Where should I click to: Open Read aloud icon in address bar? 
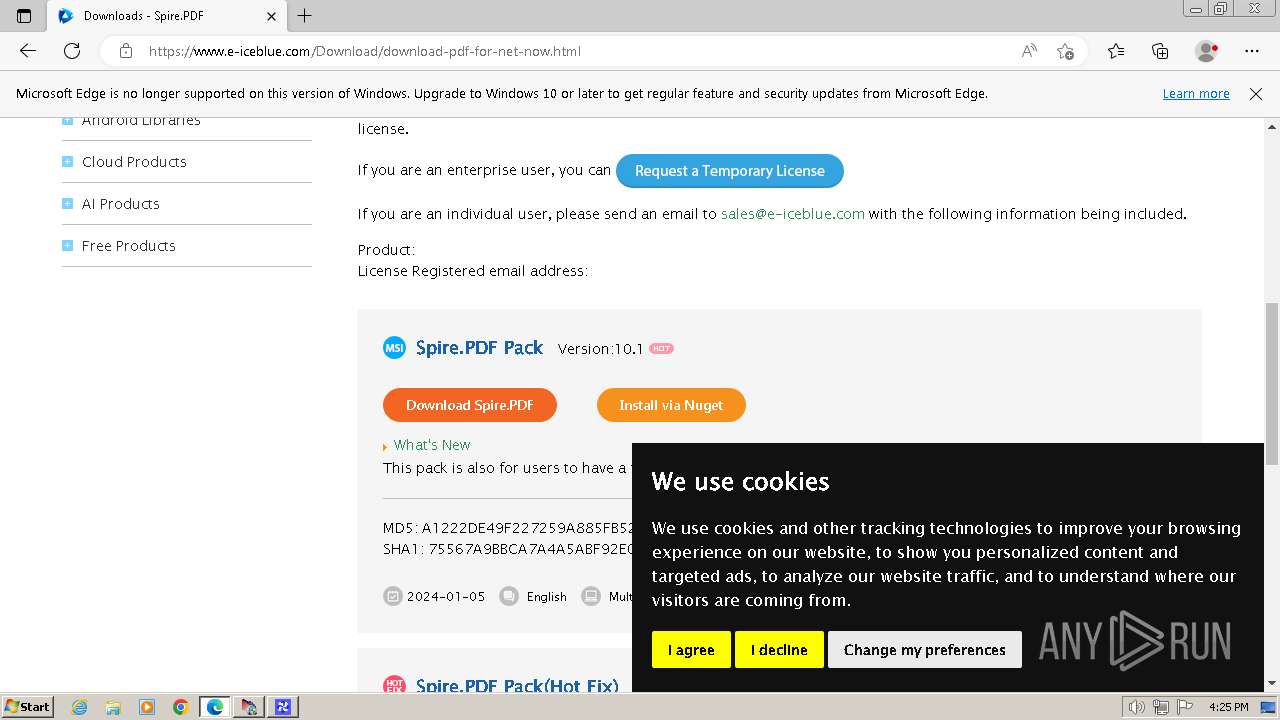[1029, 51]
